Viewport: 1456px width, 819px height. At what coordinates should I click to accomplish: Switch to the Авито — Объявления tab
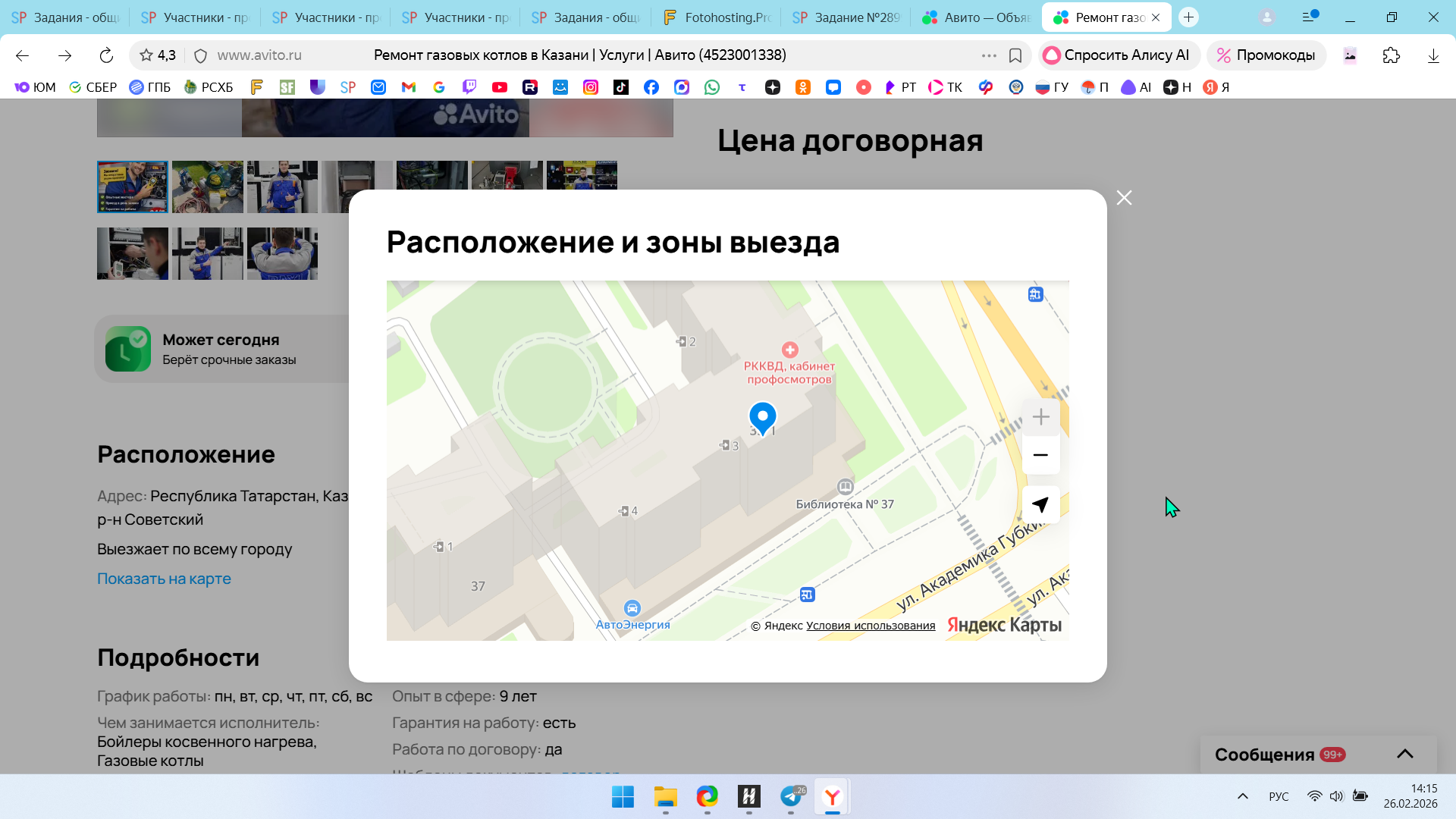click(x=977, y=17)
